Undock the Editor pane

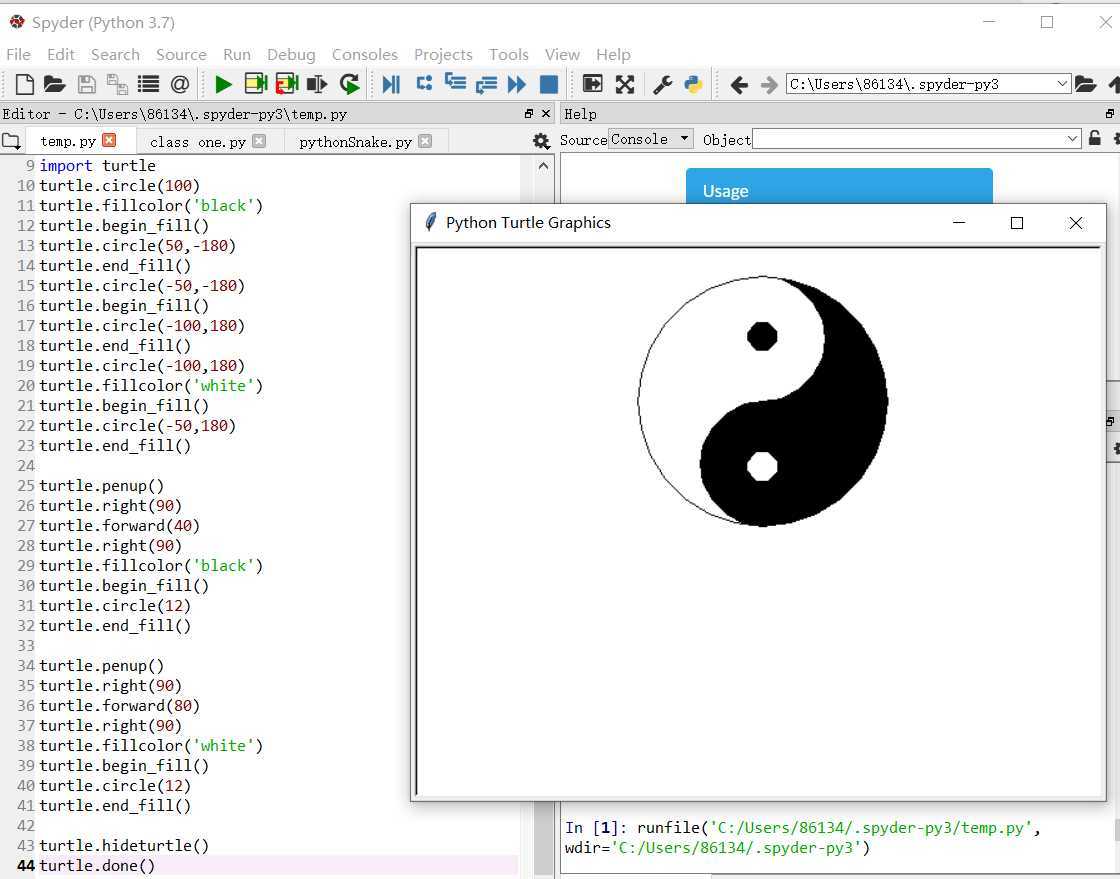pos(529,114)
